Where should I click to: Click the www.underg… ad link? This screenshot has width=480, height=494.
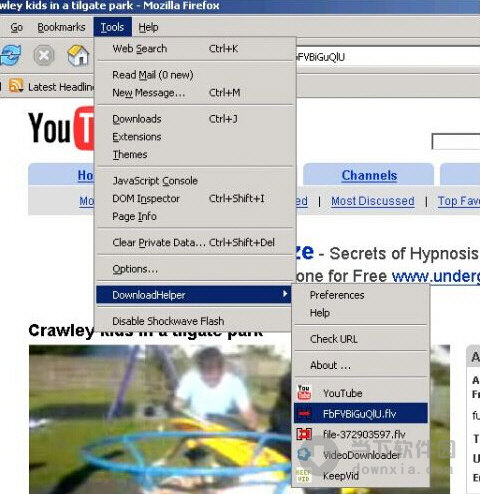pyautogui.click(x=436, y=276)
